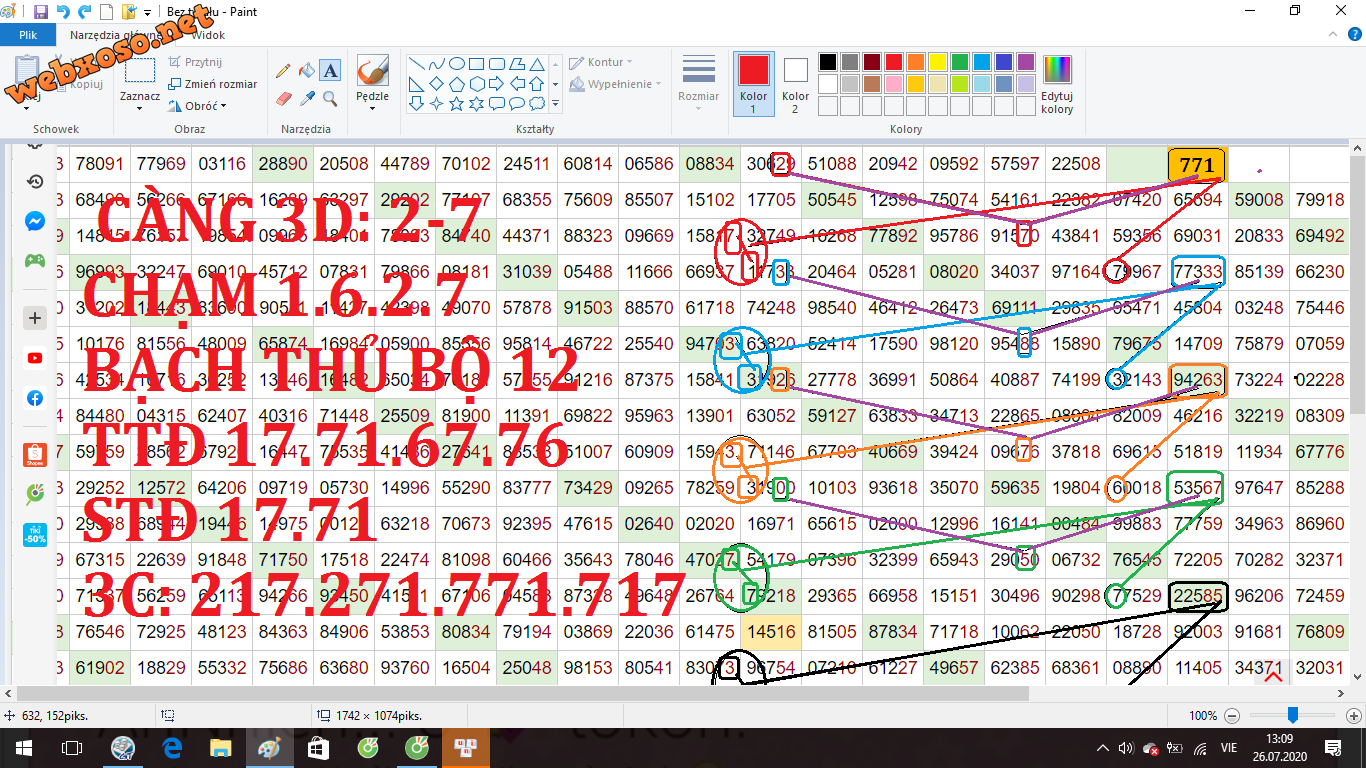Click Zmień rozmiar button
This screenshot has height=768, width=1366.
point(212,84)
